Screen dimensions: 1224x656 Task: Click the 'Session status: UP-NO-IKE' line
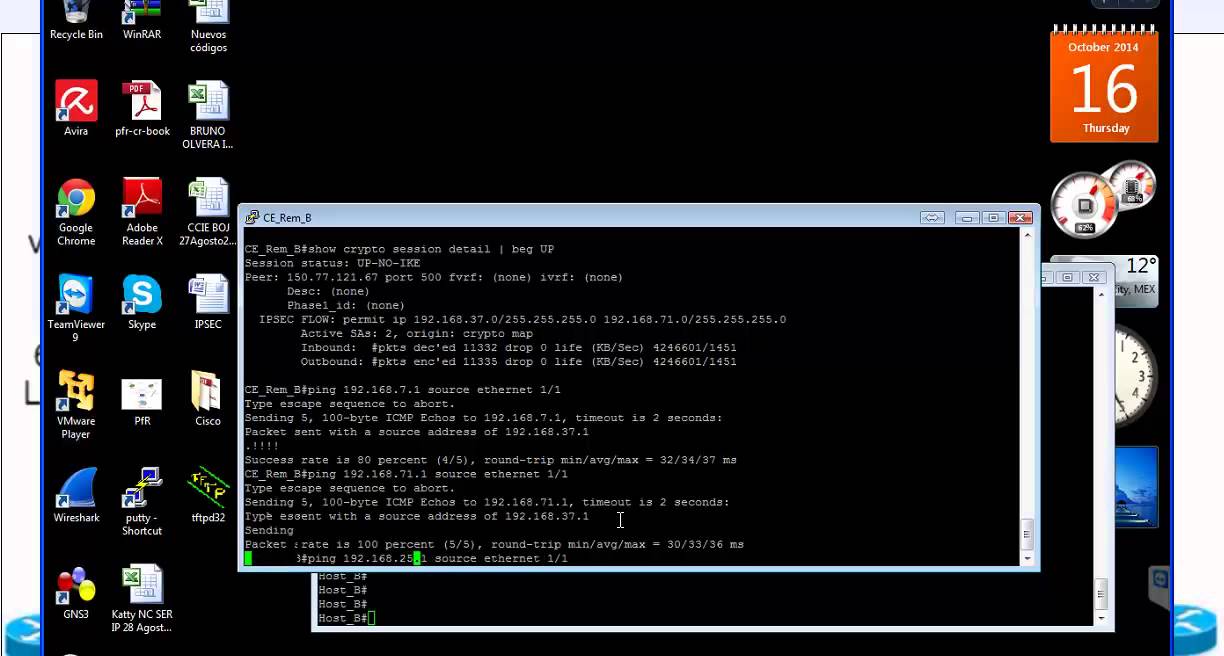tap(332, 263)
